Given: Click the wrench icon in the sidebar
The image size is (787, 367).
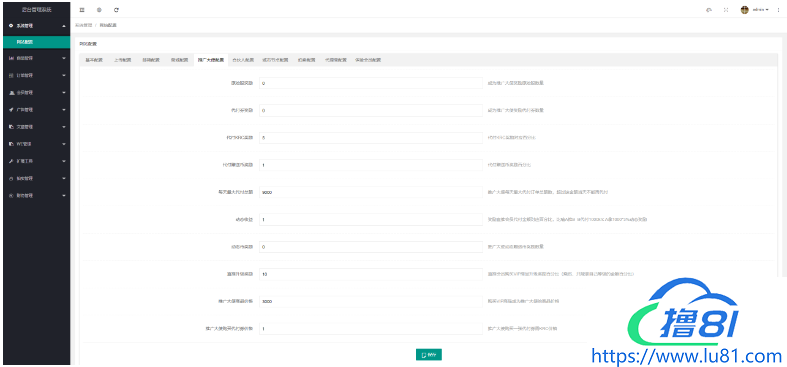Looking at the screenshot, I should (11, 161).
